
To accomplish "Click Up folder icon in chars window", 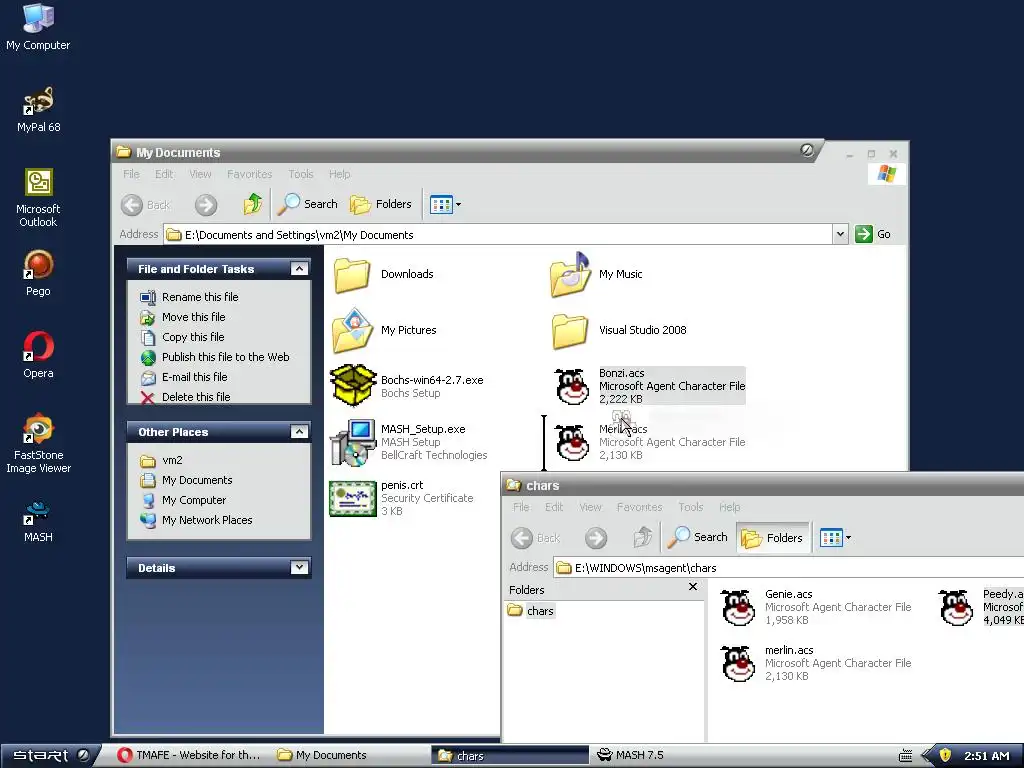I will pos(643,537).
